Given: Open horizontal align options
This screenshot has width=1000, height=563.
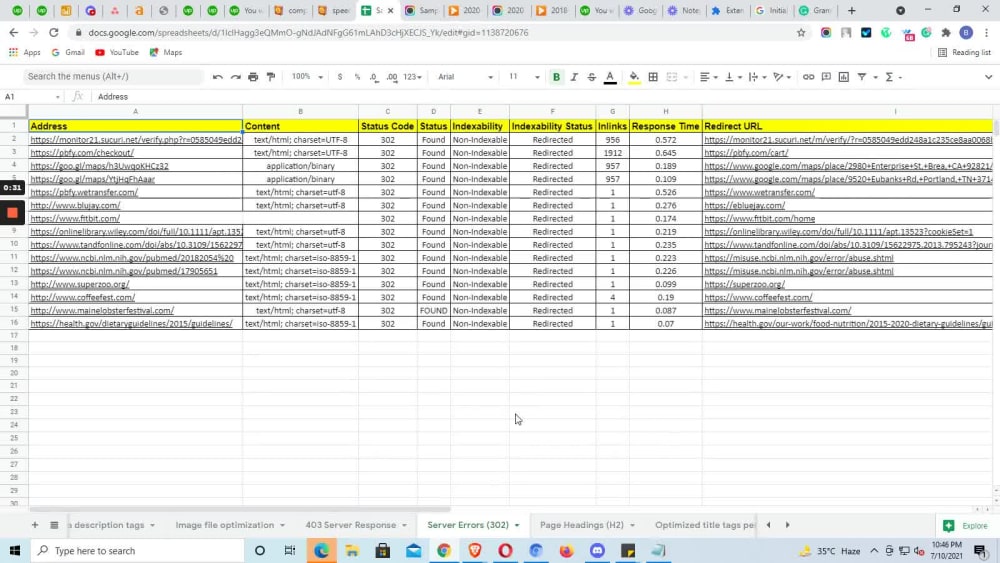Looking at the screenshot, I should pos(708,77).
